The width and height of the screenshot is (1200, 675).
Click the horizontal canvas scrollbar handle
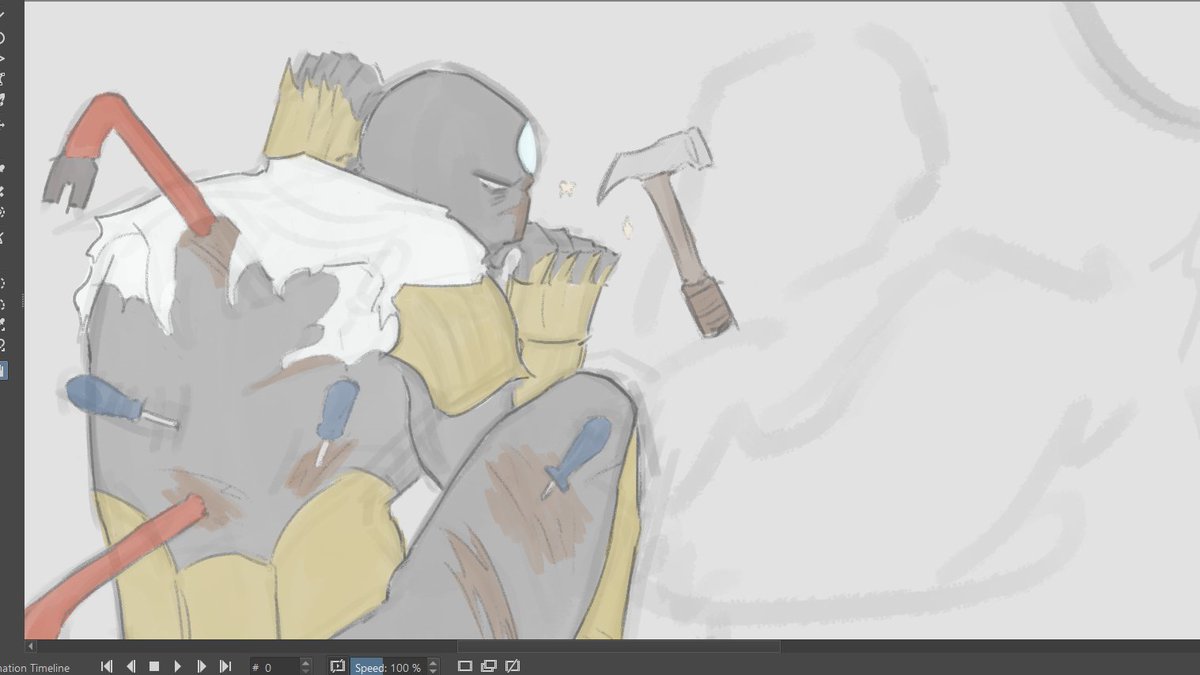tap(618, 647)
